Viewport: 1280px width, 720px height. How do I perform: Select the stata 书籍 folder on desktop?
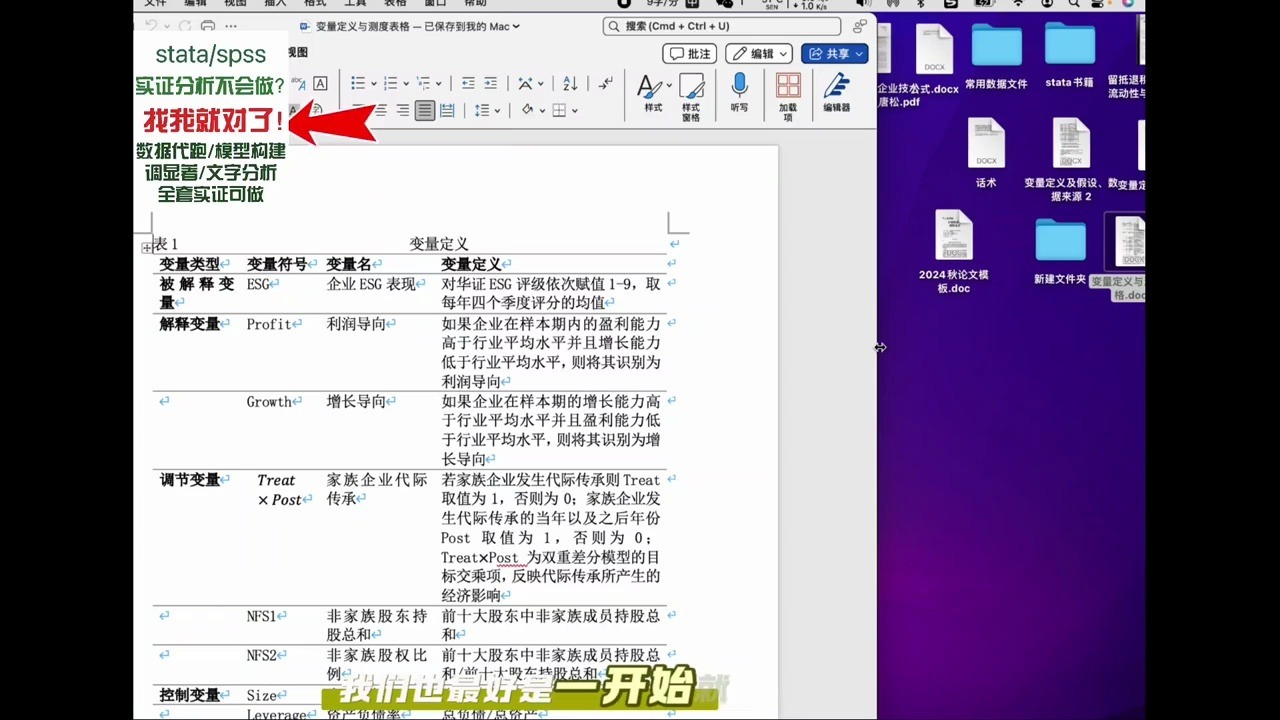tap(1069, 56)
